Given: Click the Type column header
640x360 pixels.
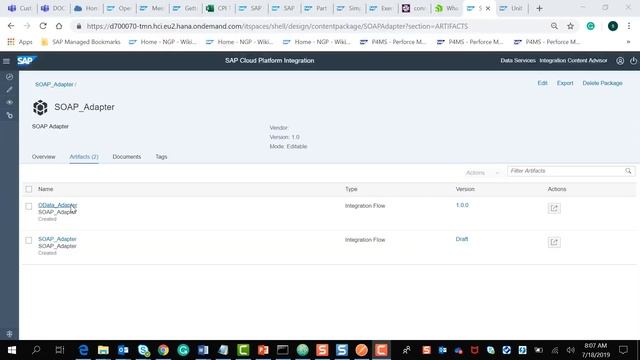Looking at the screenshot, I should tap(351, 189).
